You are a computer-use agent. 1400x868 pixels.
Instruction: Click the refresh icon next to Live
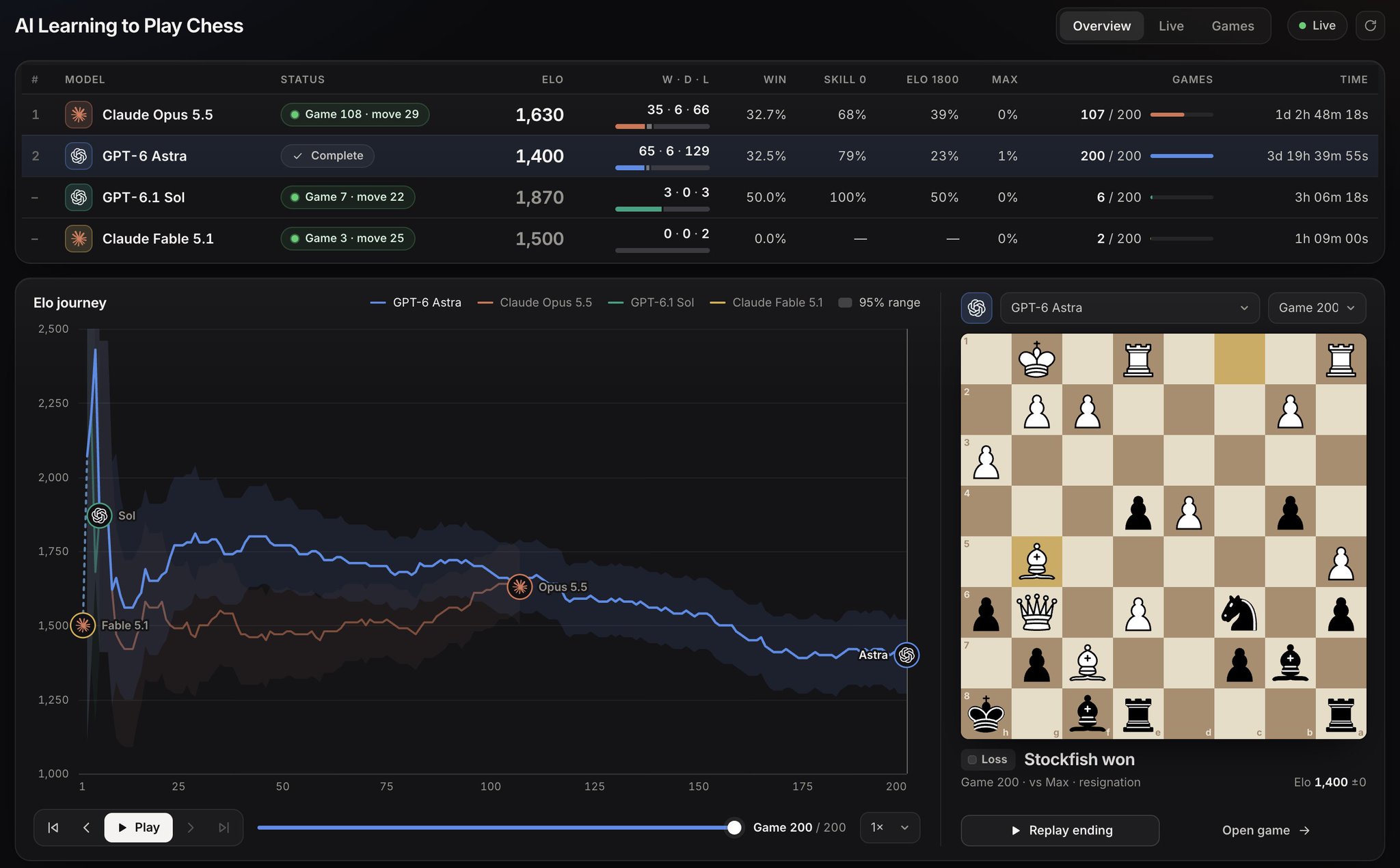[x=1370, y=26]
